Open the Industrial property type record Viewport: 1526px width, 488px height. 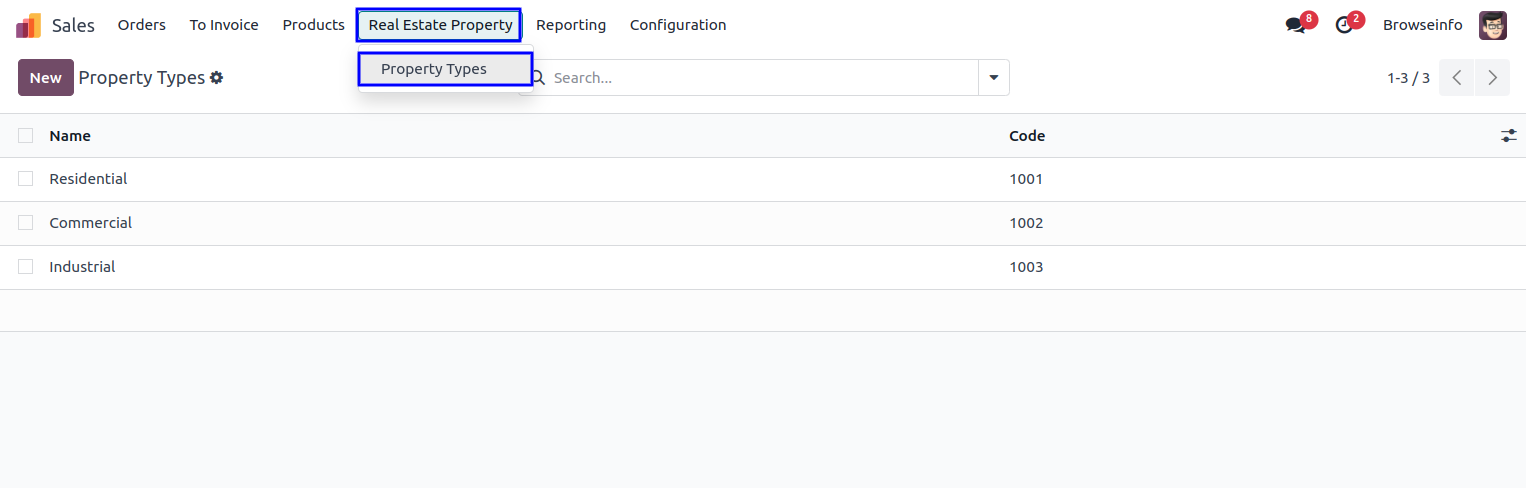click(82, 267)
